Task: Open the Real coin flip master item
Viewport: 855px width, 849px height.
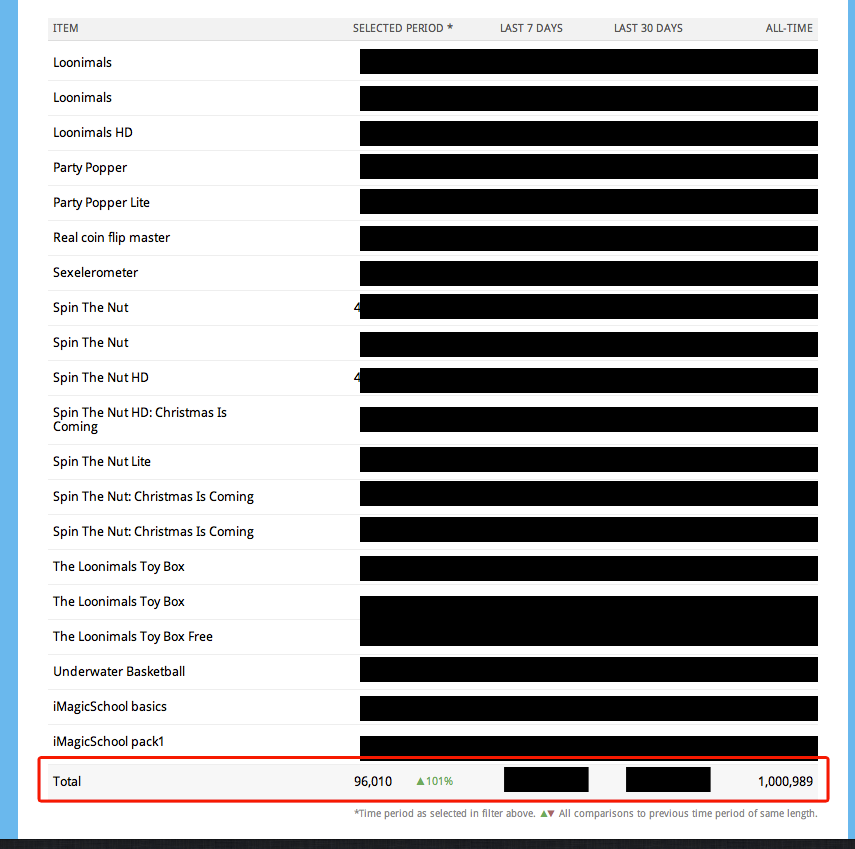Action: click(111, 238)
